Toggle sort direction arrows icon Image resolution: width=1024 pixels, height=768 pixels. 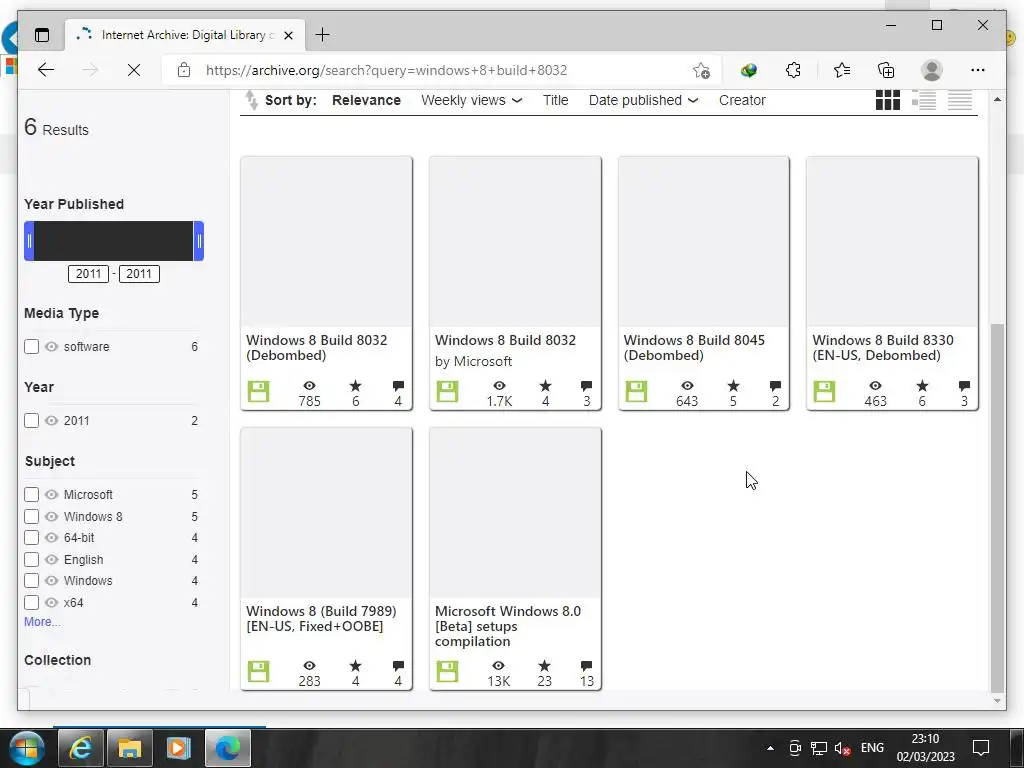251,100
